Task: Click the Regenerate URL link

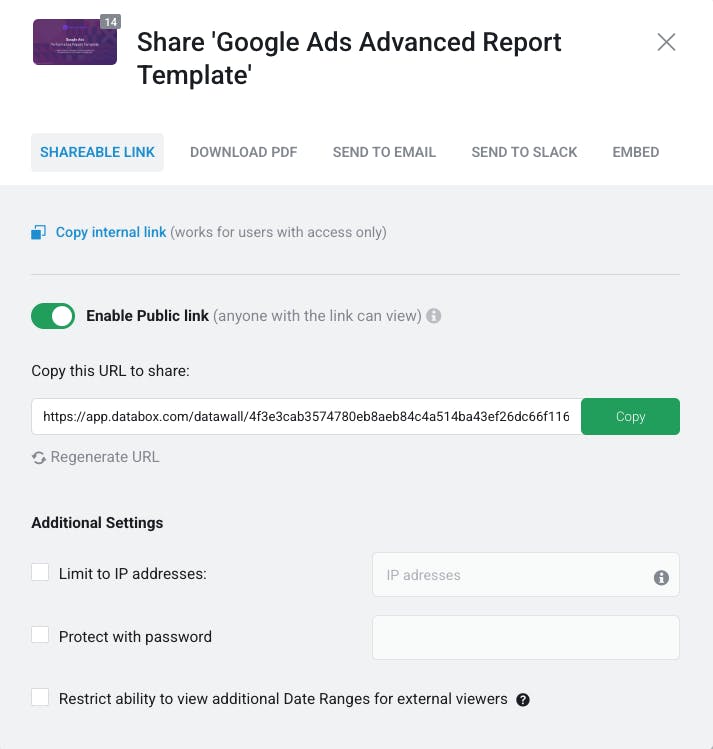Action: (105, 457)
